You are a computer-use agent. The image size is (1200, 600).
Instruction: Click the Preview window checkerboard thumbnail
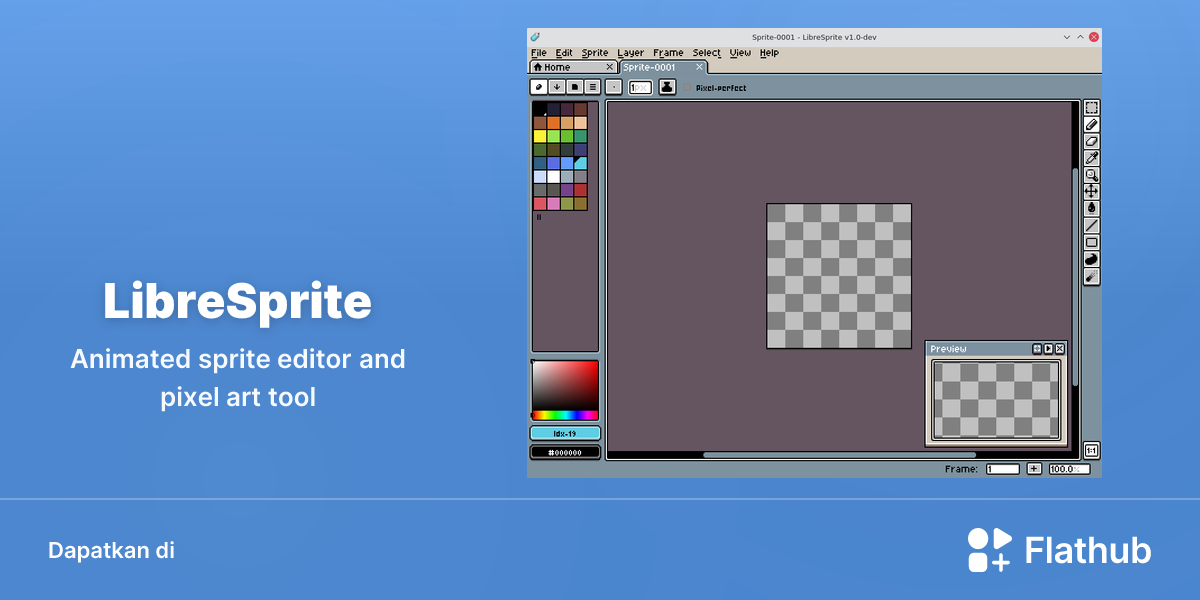point(997,400)
